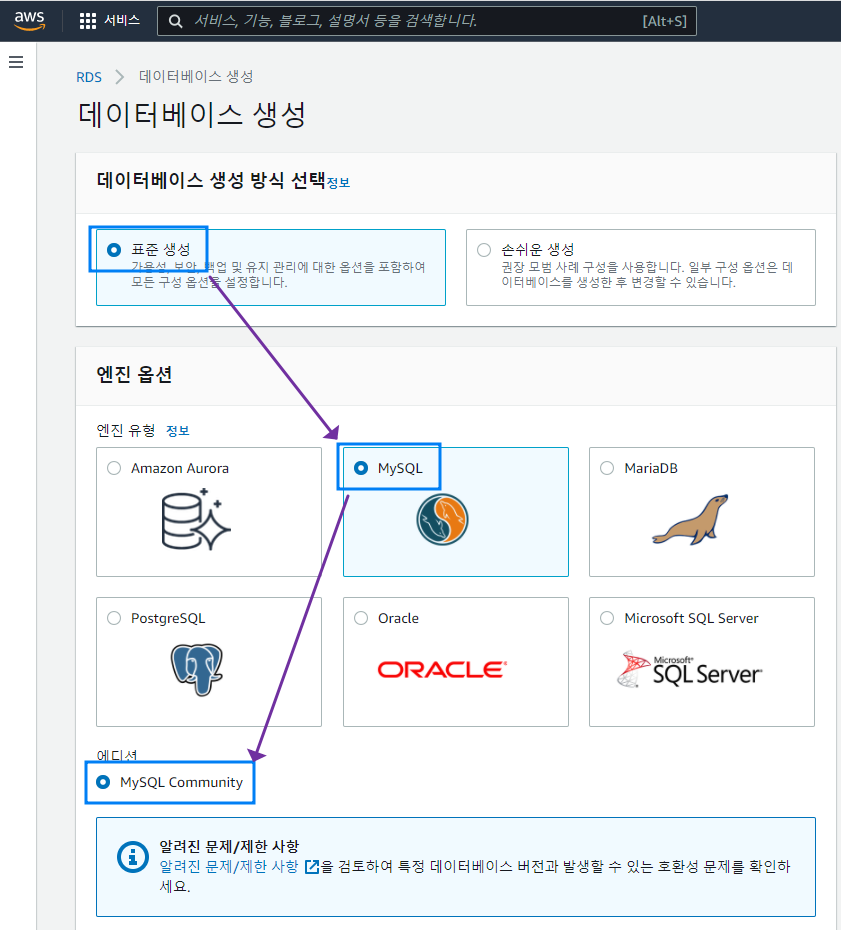841x930 pixels.
Task: Choose the Oracle engine radio button
Action: tap(361, 618)
